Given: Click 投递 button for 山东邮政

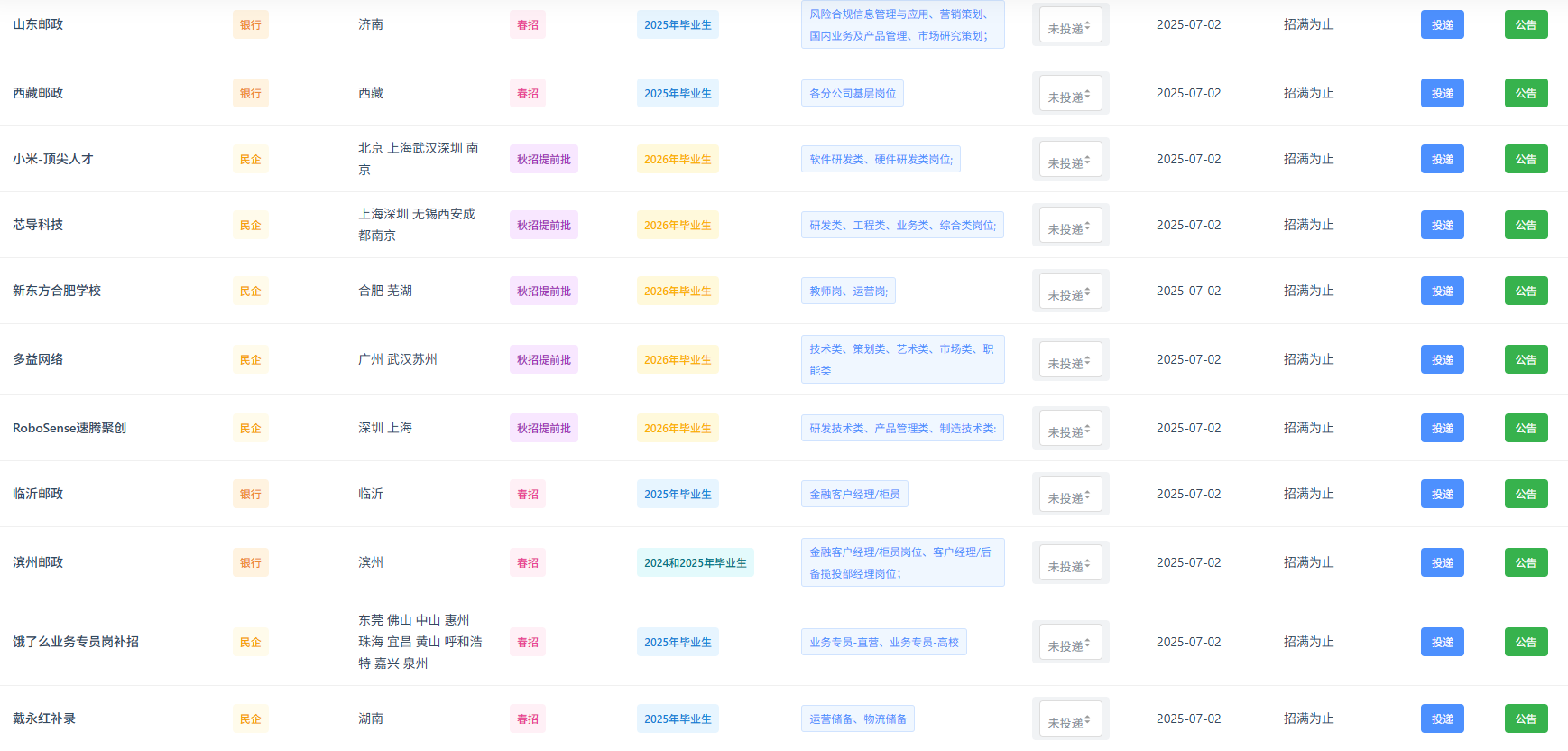Looking at the screenshot, I should [1442, 24].
